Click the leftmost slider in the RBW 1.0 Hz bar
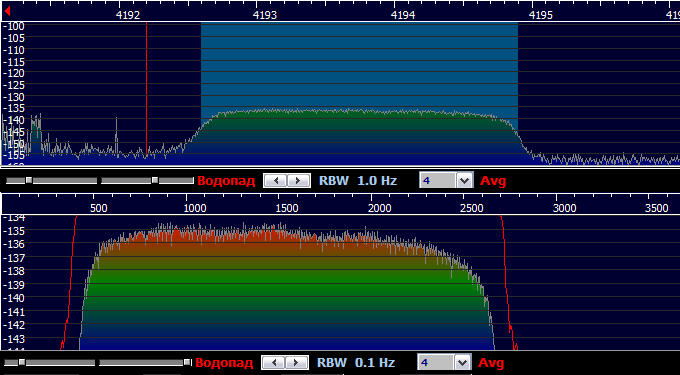The height and width of the screenshot is (375, 680). pos(52,180)
